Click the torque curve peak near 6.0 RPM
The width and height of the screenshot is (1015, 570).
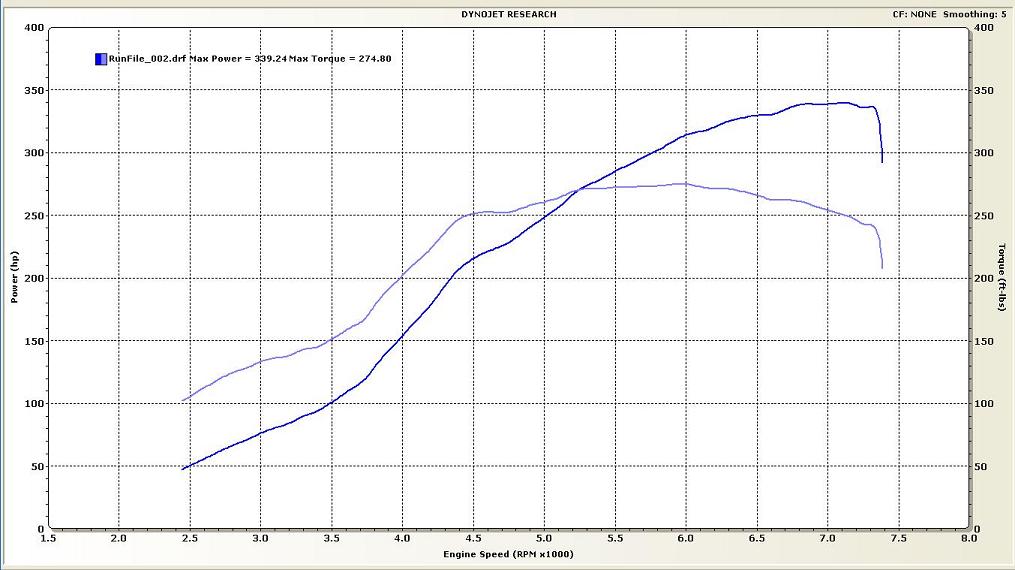pos(682,184)
